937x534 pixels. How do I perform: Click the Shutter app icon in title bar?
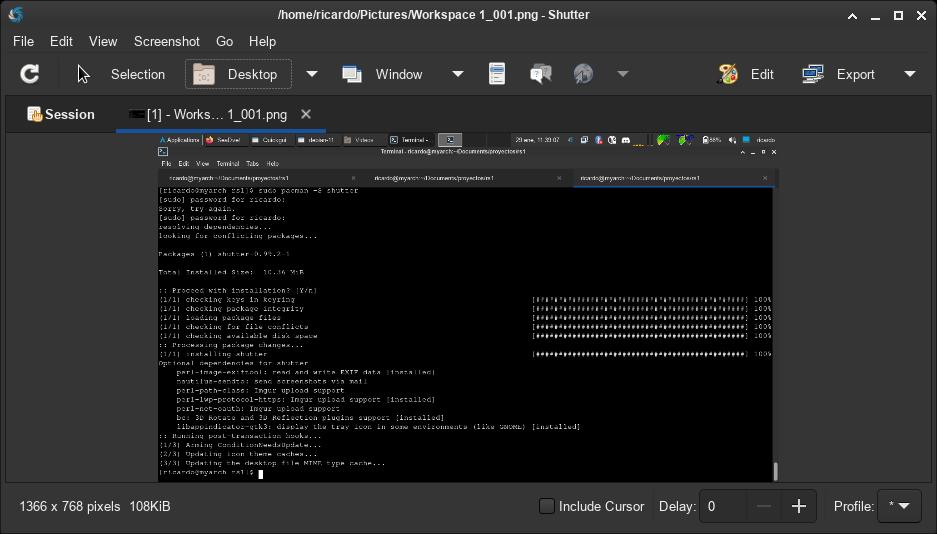(x=16, y=14)
